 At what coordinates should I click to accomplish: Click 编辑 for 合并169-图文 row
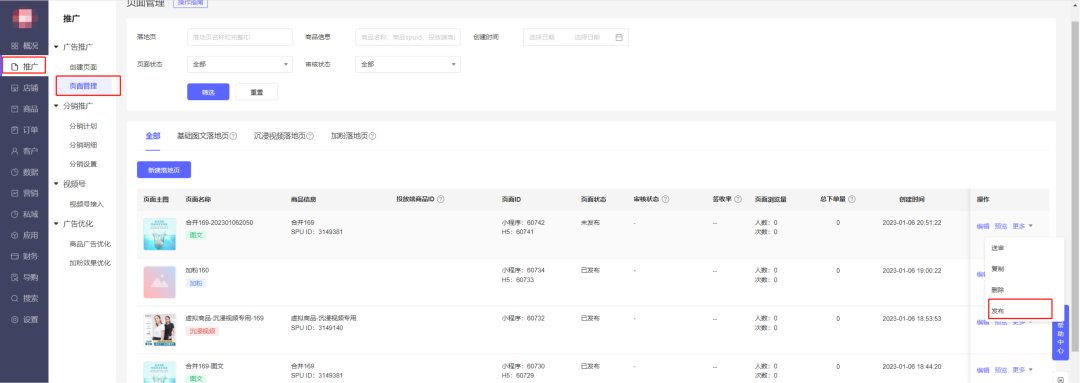983,370
